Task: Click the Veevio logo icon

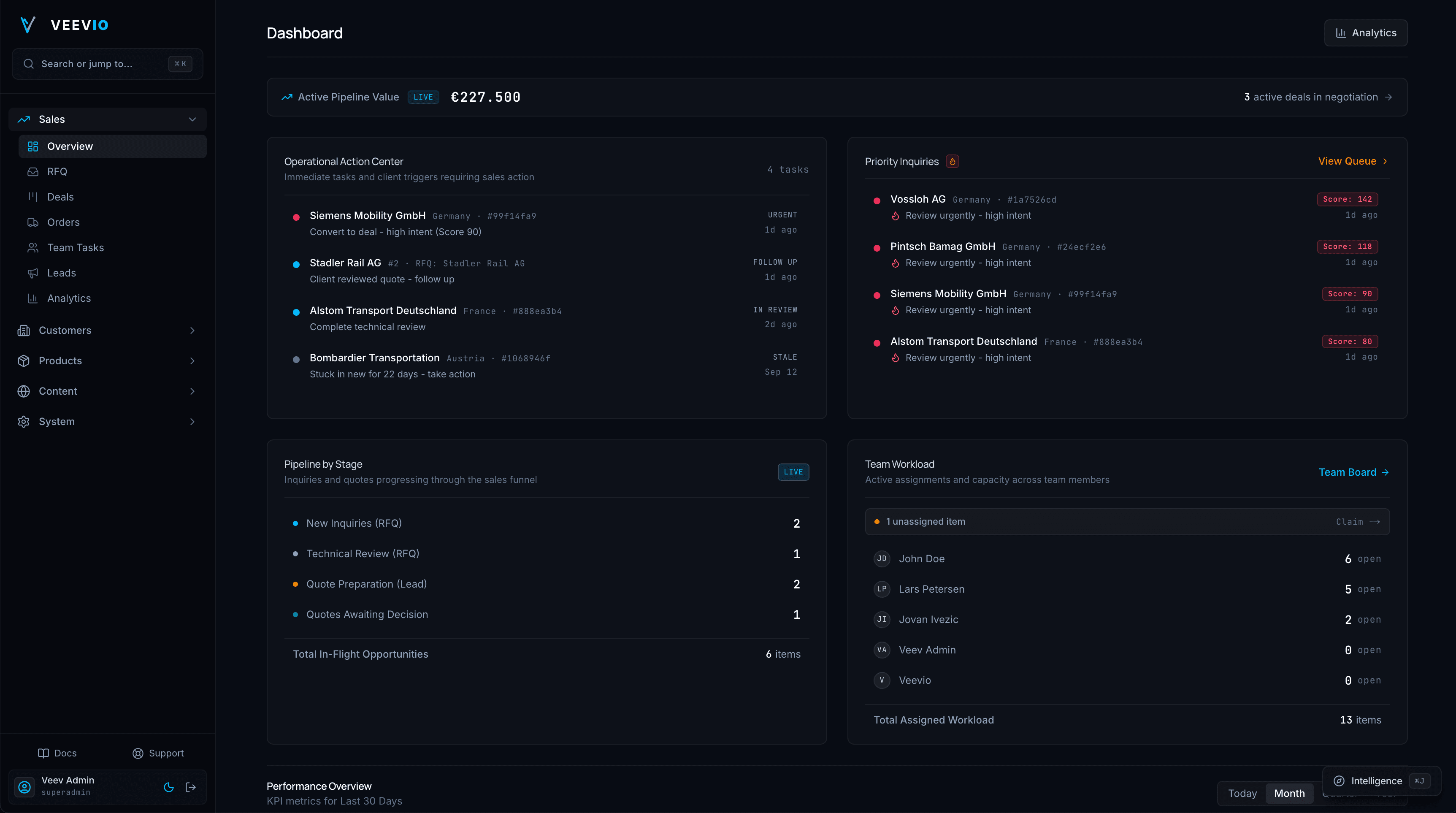Action: 28,25
